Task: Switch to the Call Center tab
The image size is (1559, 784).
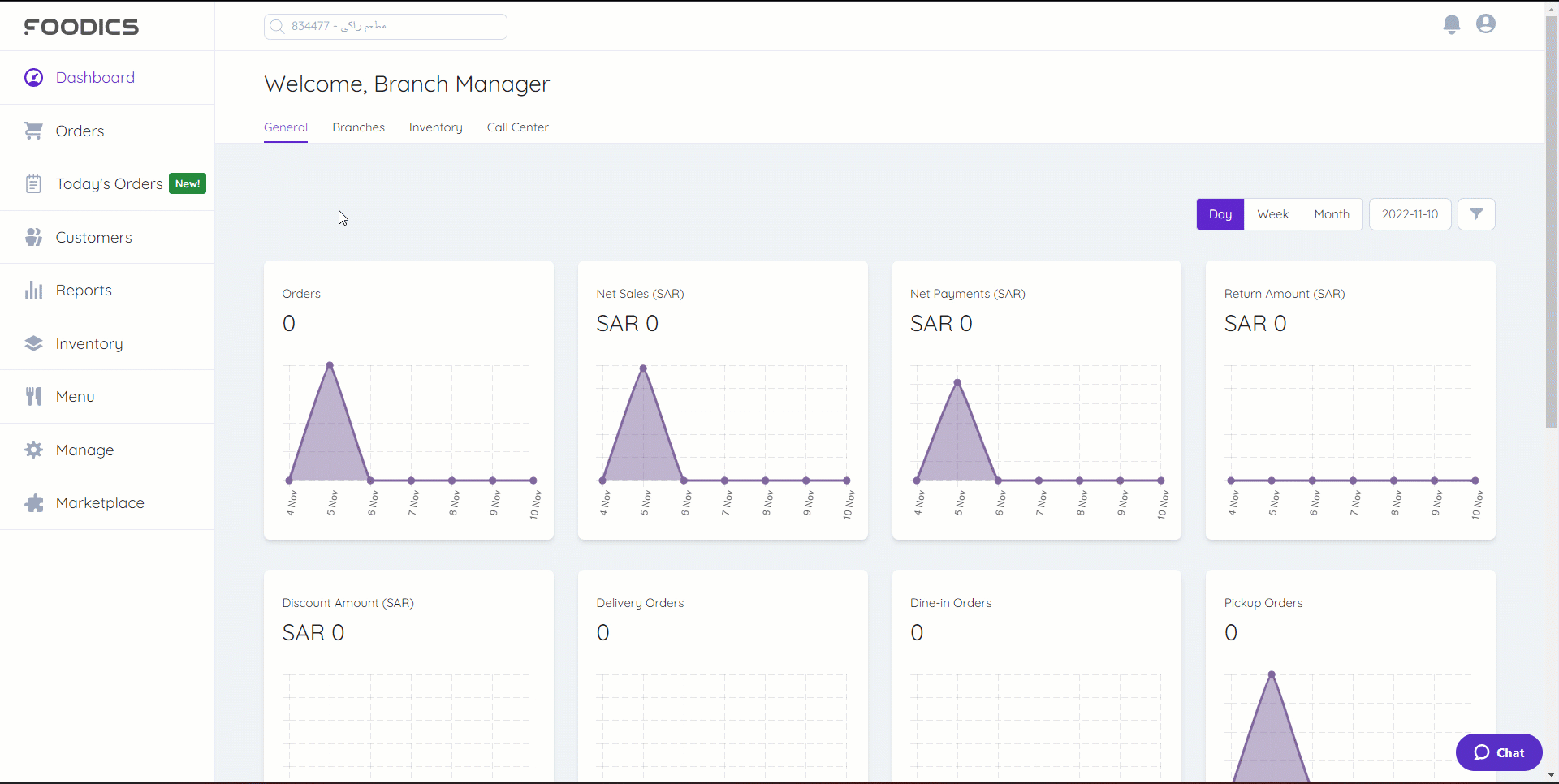Action: tap(517, 127)
